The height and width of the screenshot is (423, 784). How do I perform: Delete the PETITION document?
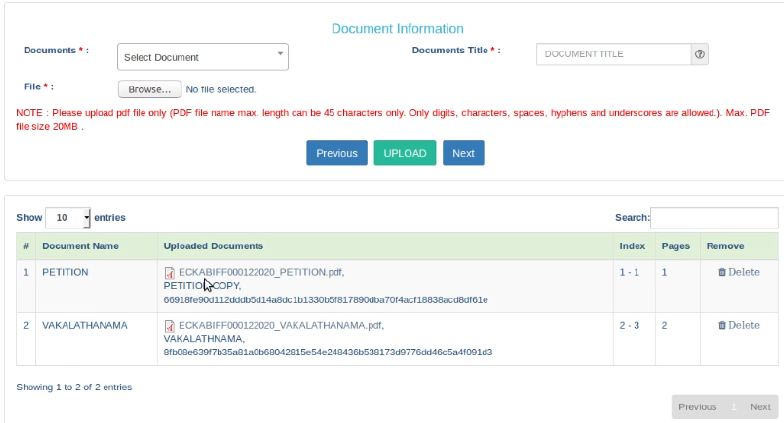click(739, 272)
